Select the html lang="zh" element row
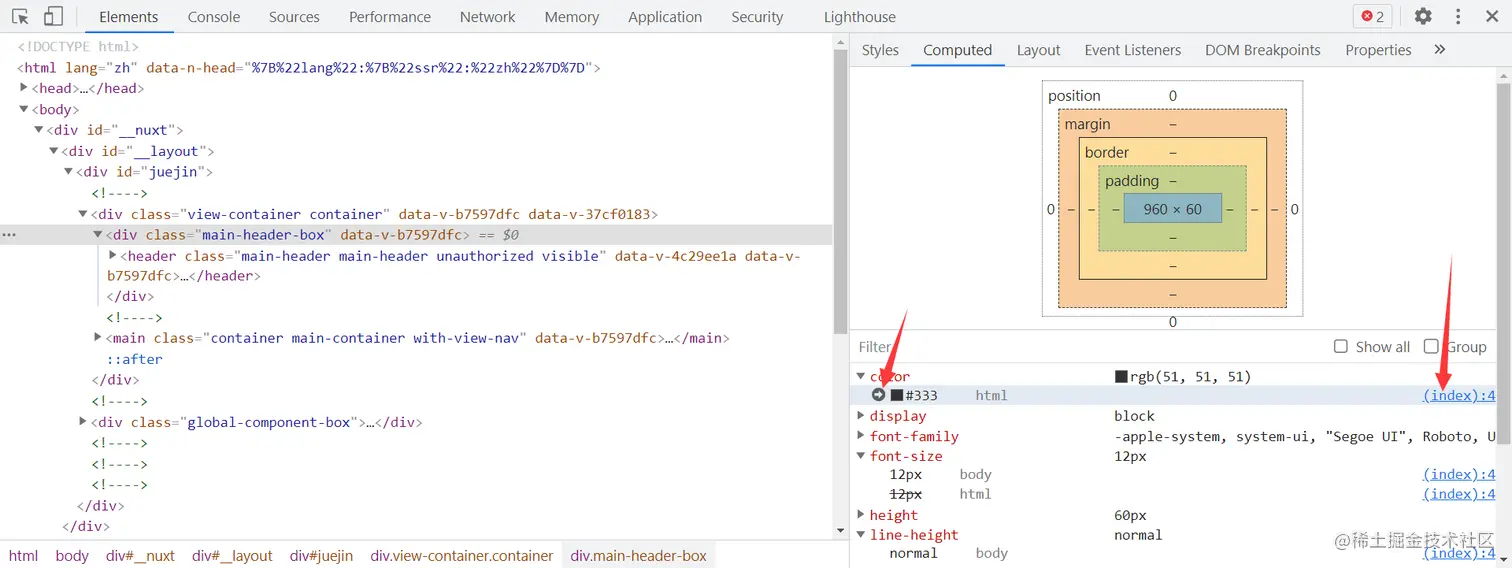1512x568 pixels. (x=309, y=67)
